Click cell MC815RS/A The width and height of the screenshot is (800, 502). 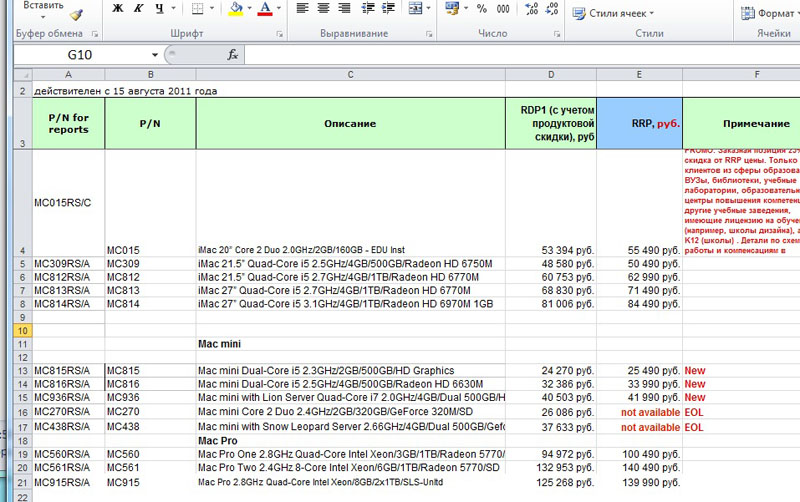click(x=68, y=370)
